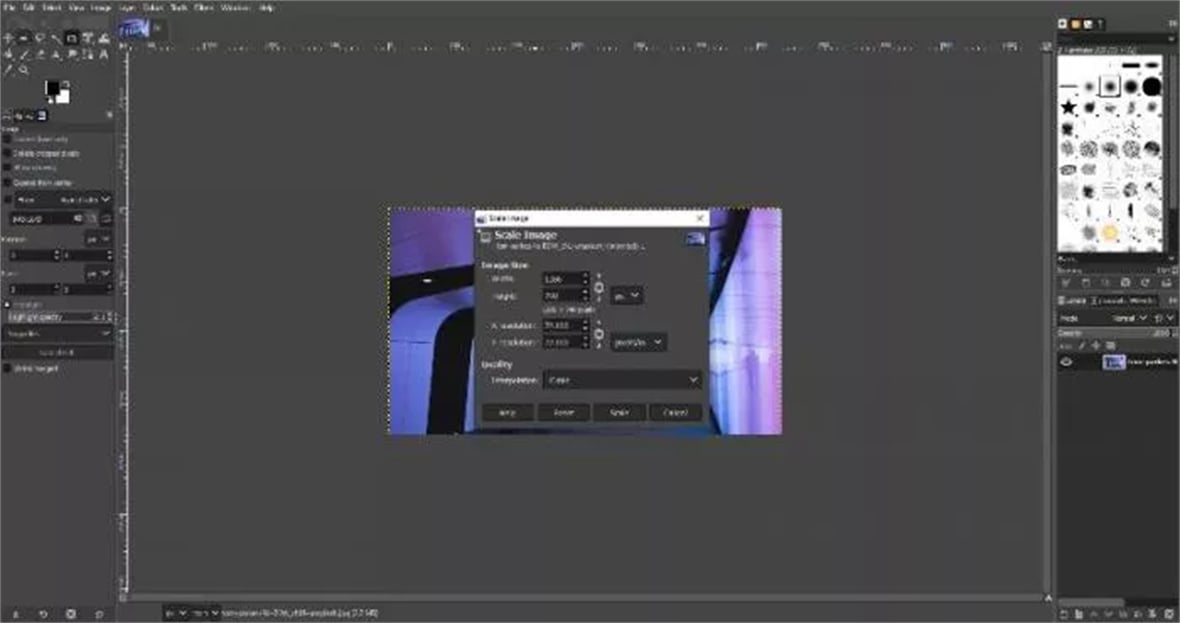The height and width of the screenshot is (623, 1180).
Task: Click the width-height chain link in Scale Image
Action: (599, 287)
